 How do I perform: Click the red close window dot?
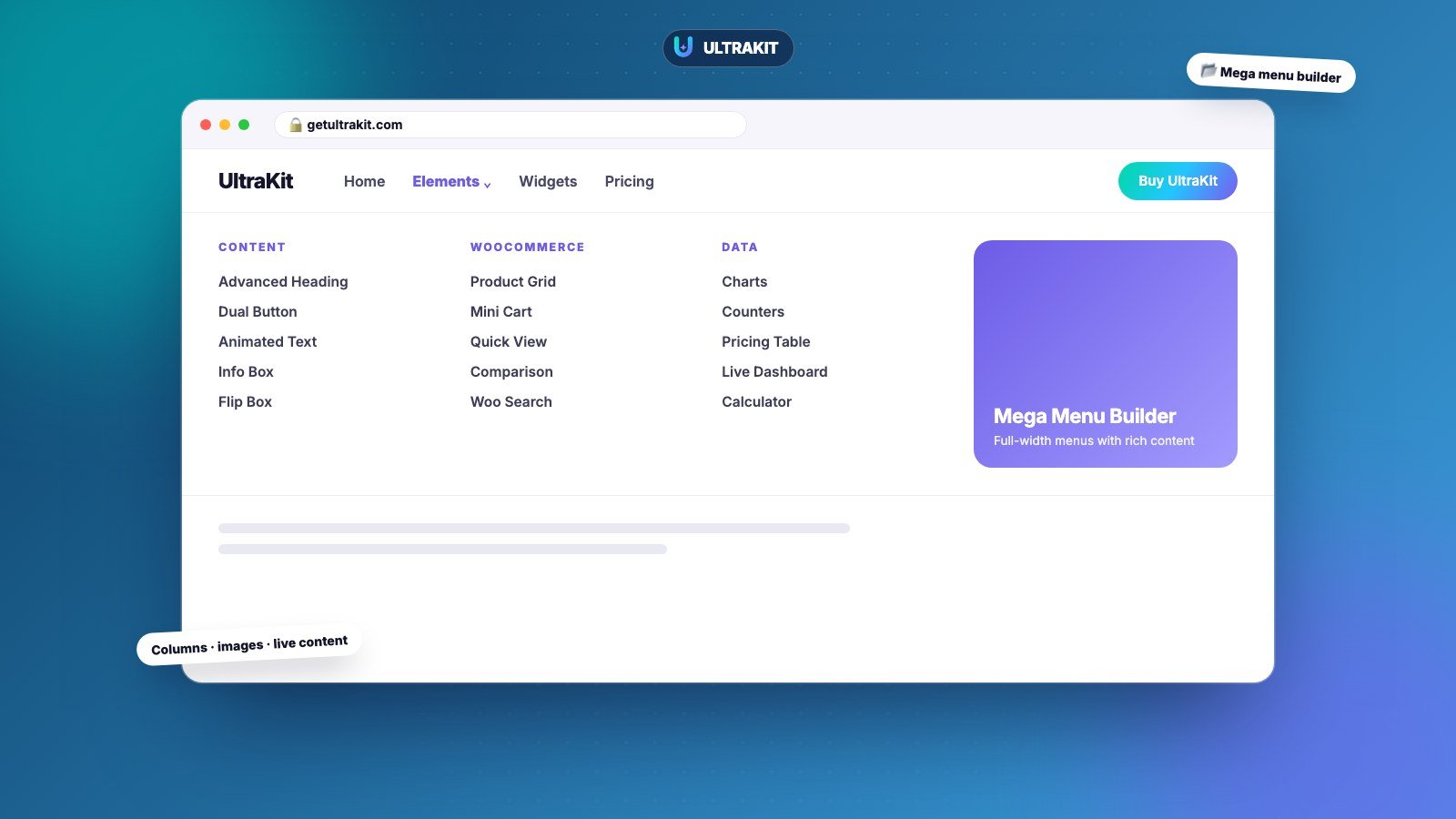click(x=206, y=125)
